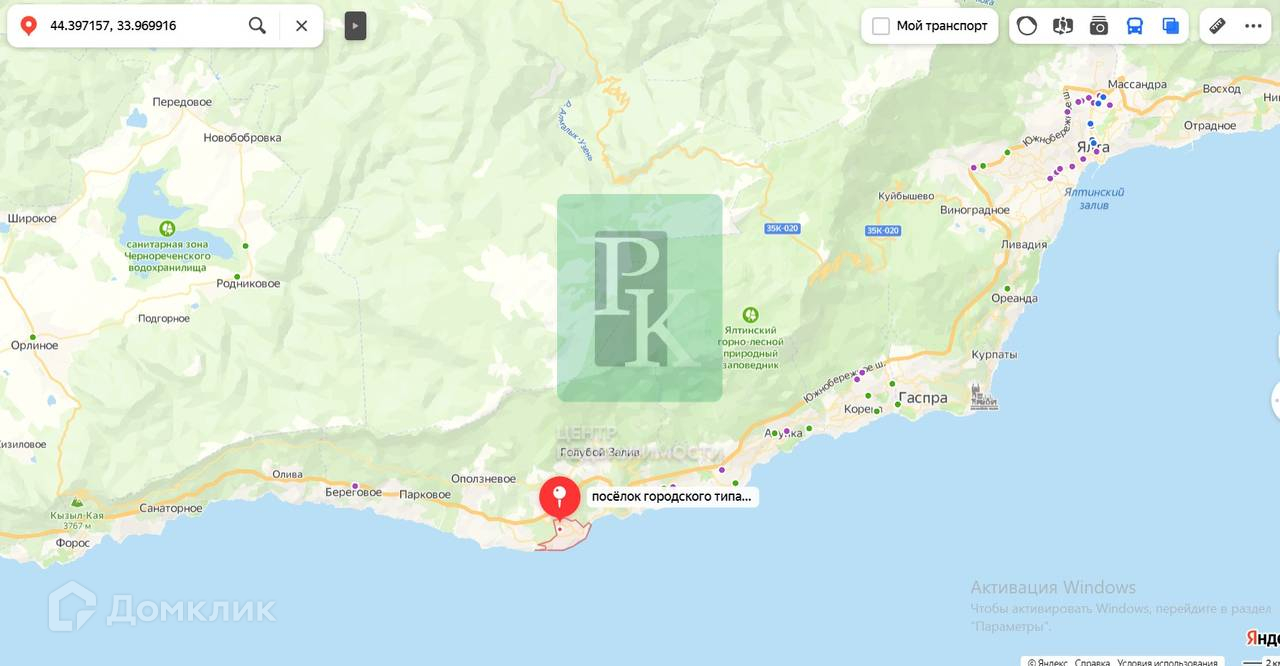Open the street panoramas icon
This screenshot has height=666, width=1280.
click(x=1063, y=26)
